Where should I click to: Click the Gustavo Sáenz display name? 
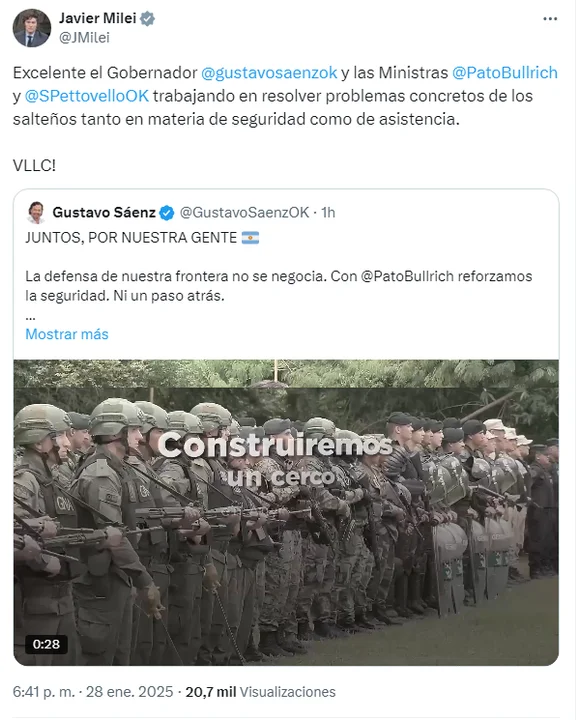[x=104, y=213]
